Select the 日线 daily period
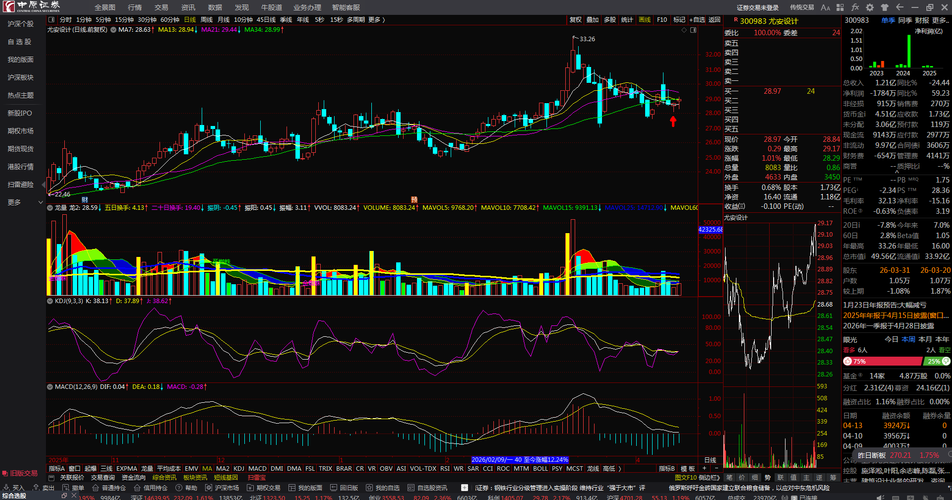Viewport: 952px width, 500px height. [x=189, y=20]
